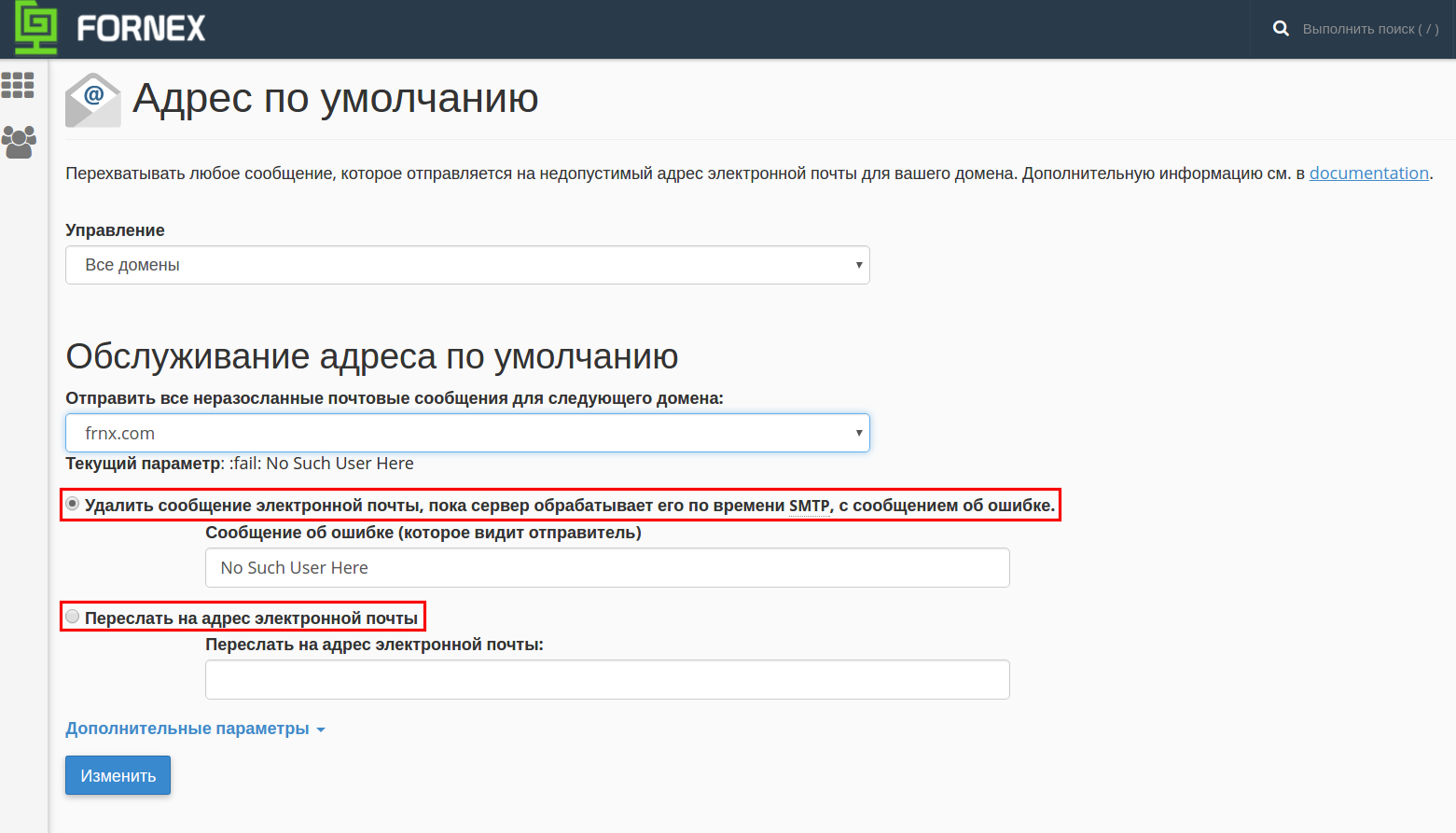Open the user management people icon

19,142
